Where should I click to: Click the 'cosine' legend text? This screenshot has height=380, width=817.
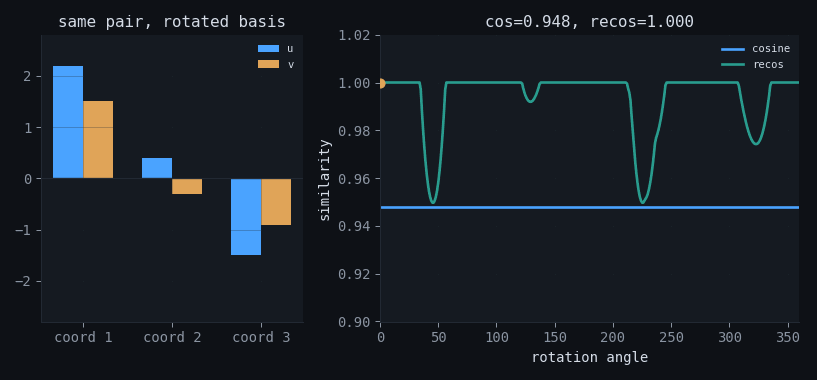click(x=771, y=49)
